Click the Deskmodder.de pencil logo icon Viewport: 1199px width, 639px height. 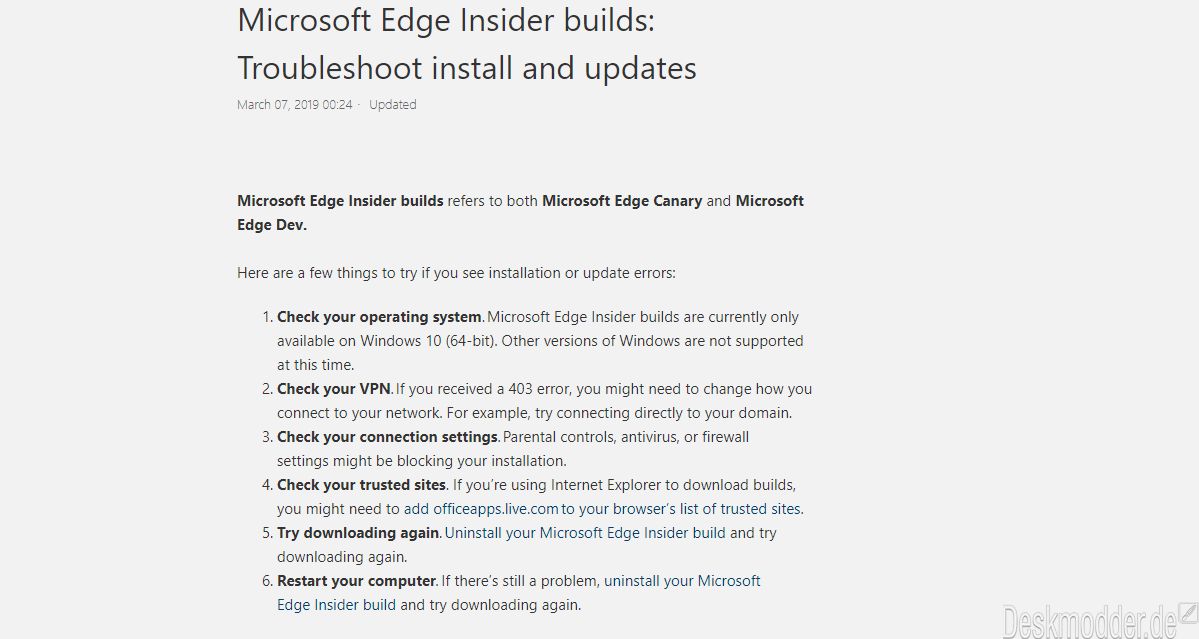1188,611
